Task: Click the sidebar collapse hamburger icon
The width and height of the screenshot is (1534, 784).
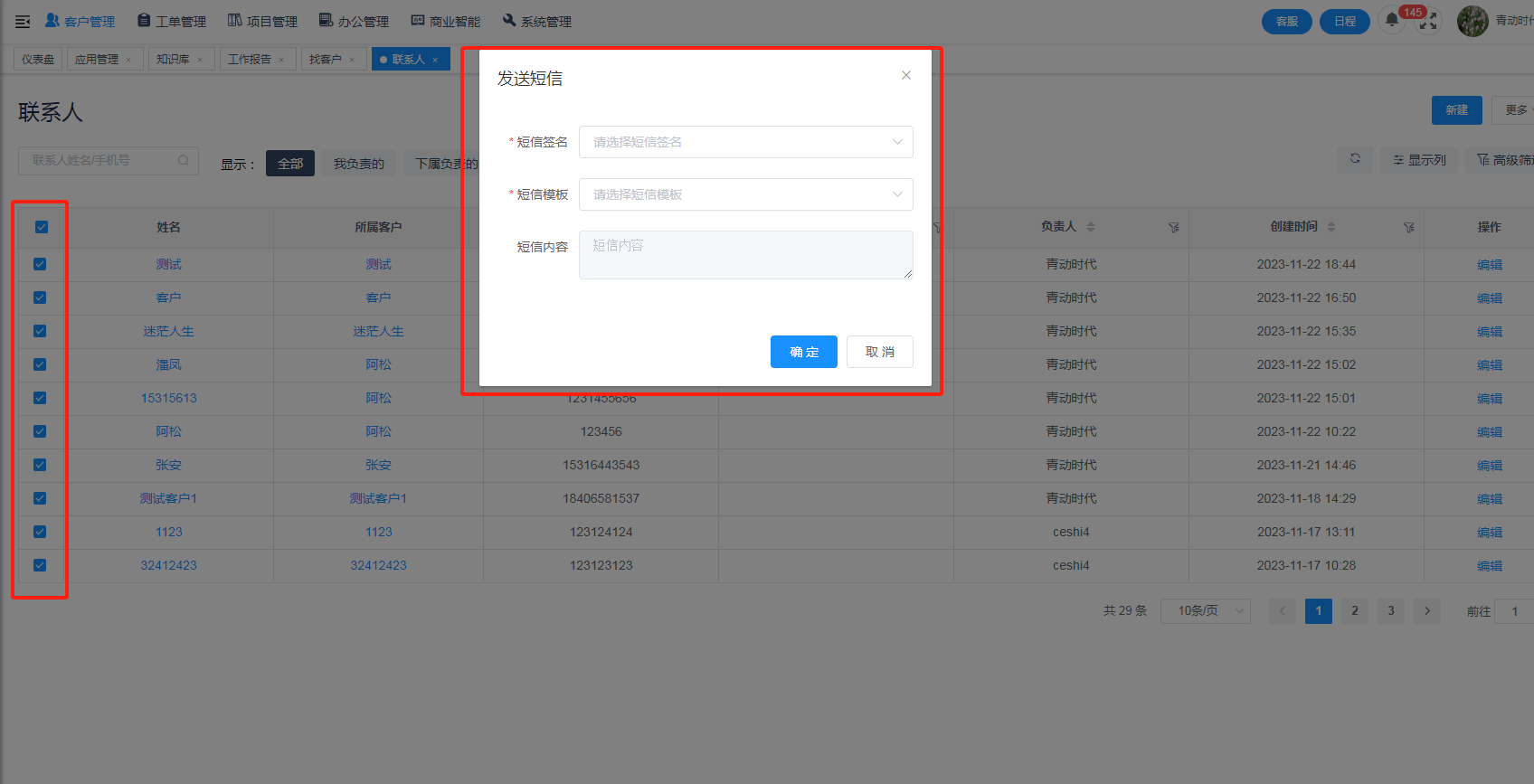Action: pyautogui.click(x=23, y=21)
